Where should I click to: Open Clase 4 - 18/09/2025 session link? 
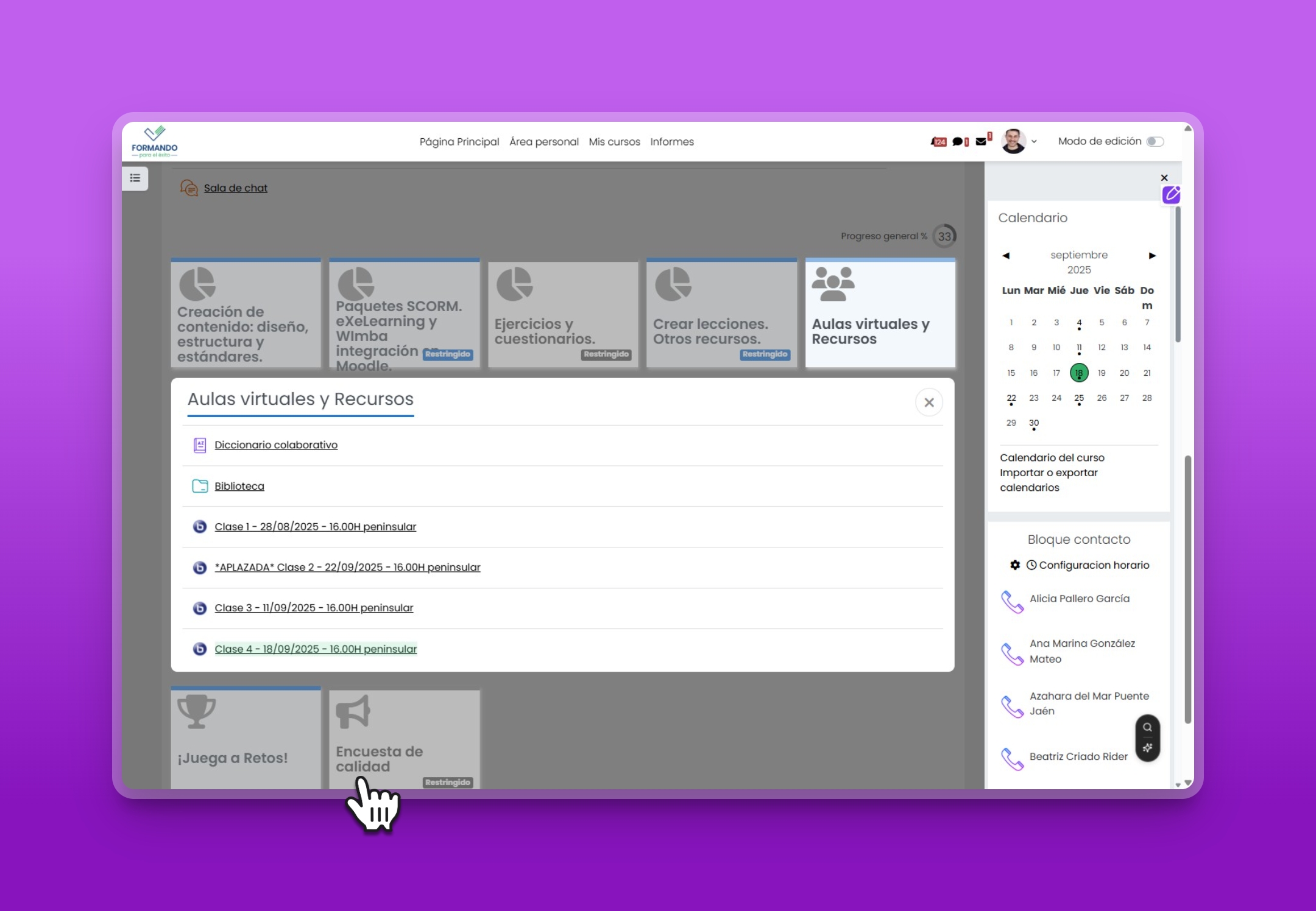[x=315, y=649]
